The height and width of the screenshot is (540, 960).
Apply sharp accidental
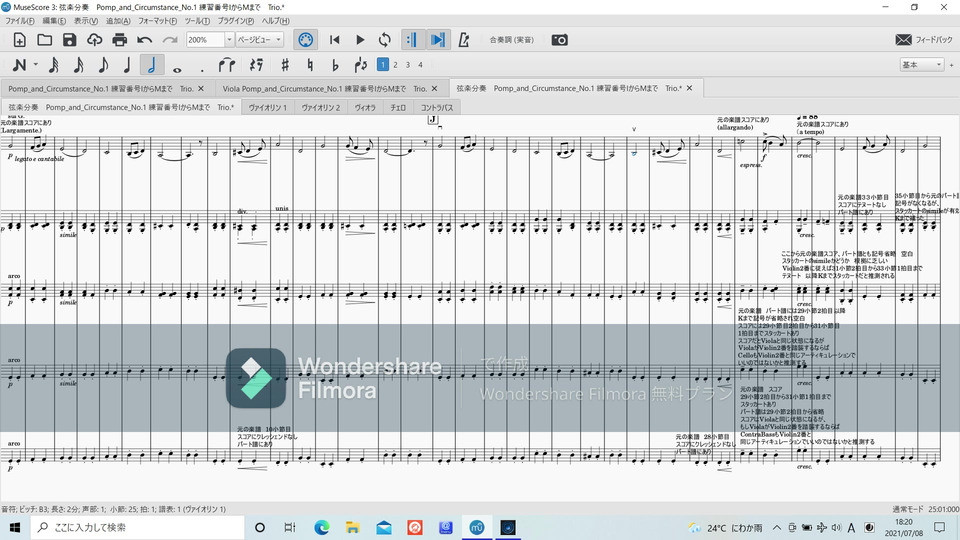tap(285, 64)
